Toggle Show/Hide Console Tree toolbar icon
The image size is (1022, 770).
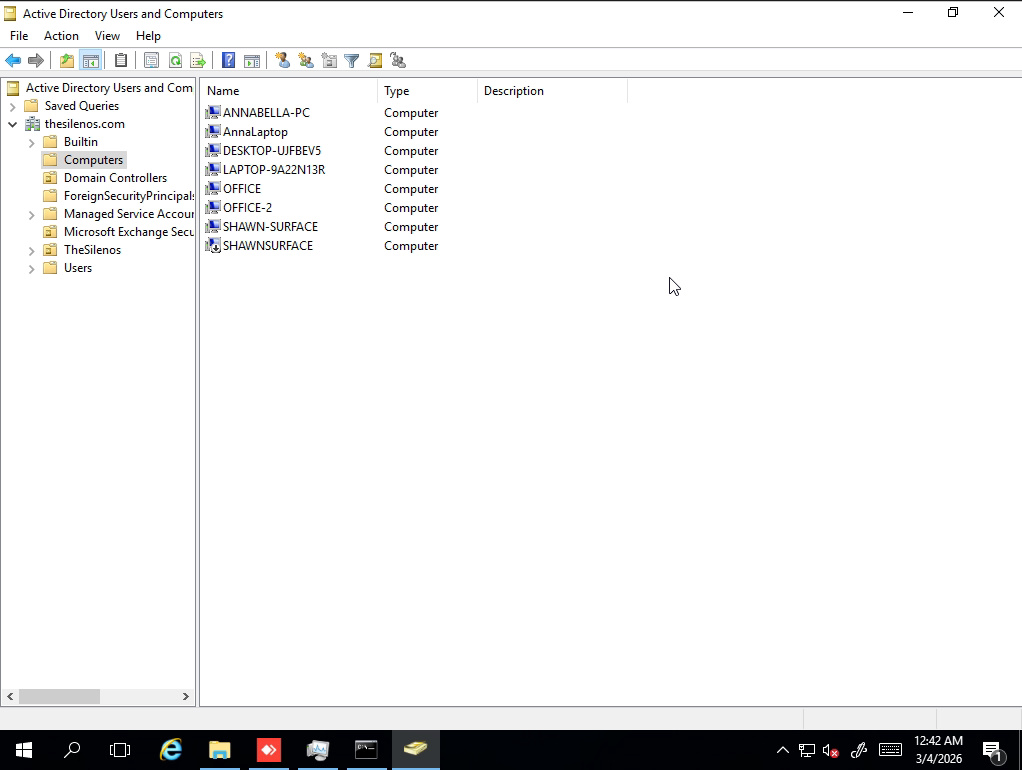coord(91,61)
